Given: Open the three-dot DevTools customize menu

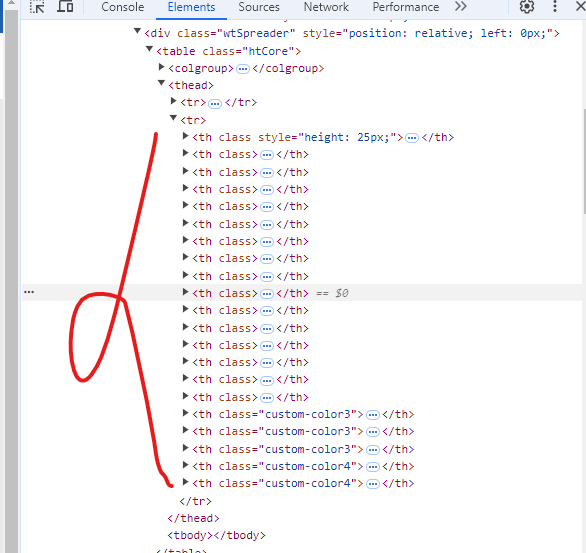Looking at the screenshot, I should coord(555,6).
